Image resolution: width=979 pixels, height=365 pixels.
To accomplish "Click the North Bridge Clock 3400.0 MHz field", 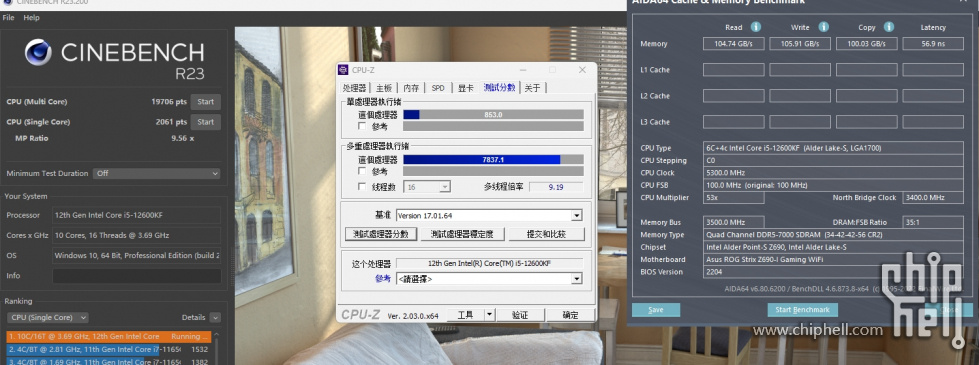I will (x=933, y=198).
